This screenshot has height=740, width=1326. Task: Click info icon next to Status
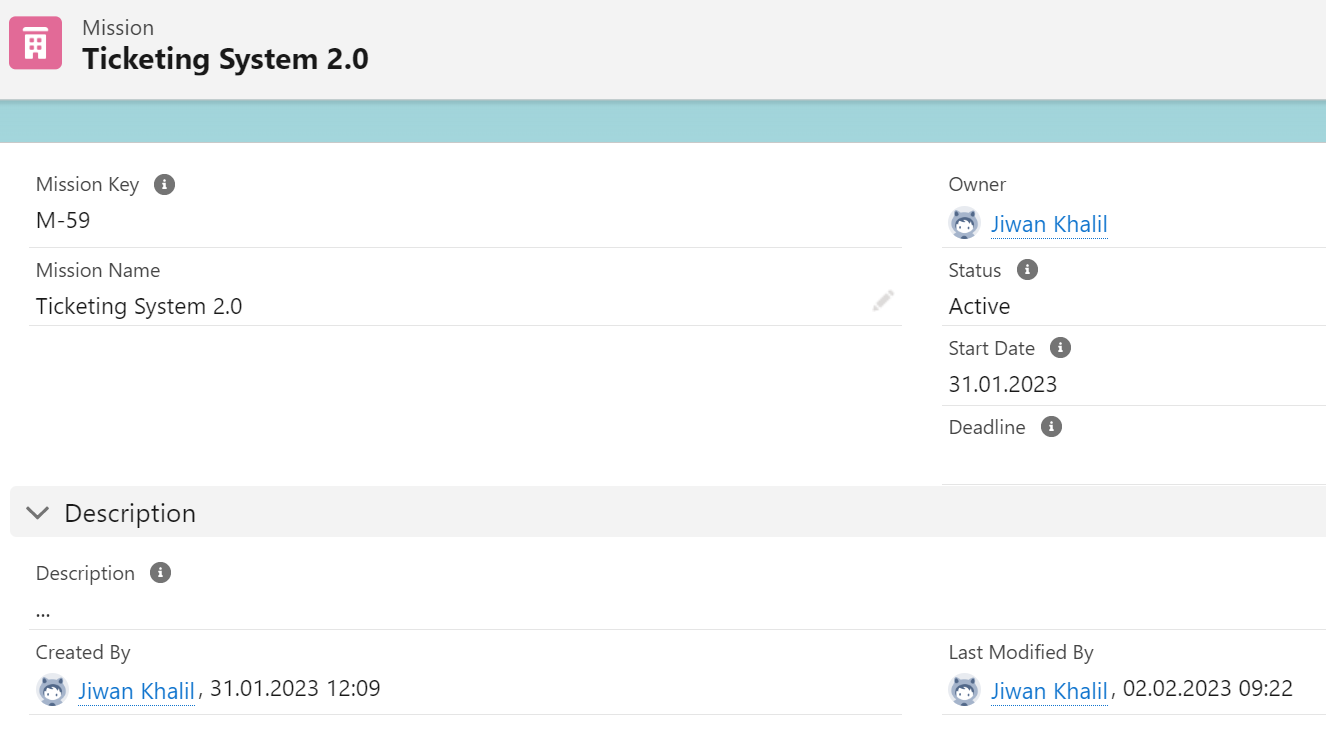[1027, 270]
